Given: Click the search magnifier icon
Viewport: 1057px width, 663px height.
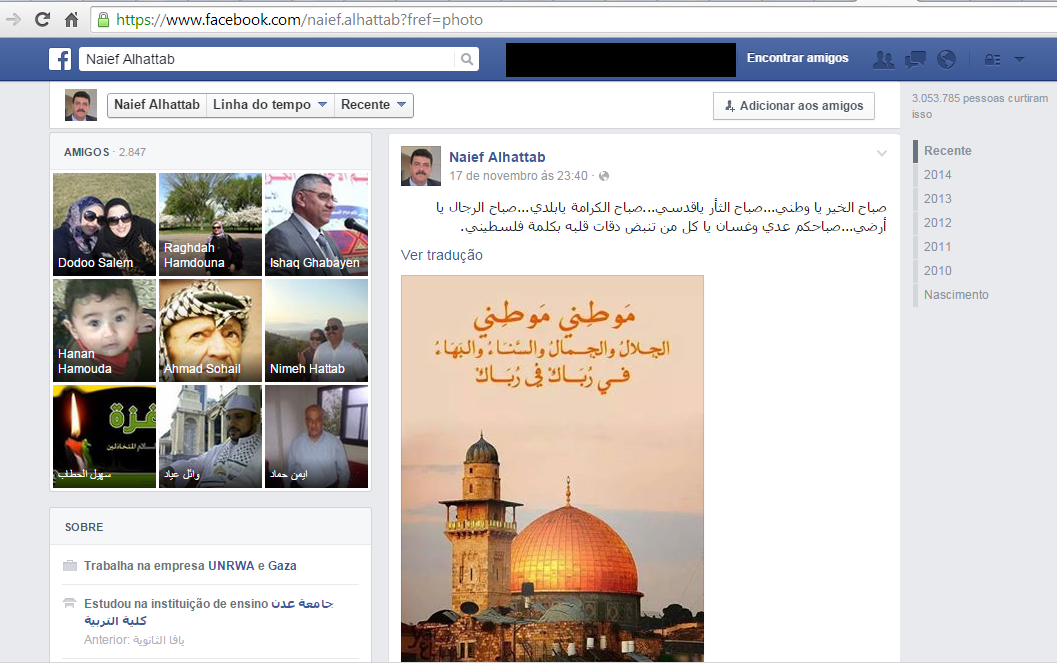Looking at the screenshot, I should click(x=466, y=59).
